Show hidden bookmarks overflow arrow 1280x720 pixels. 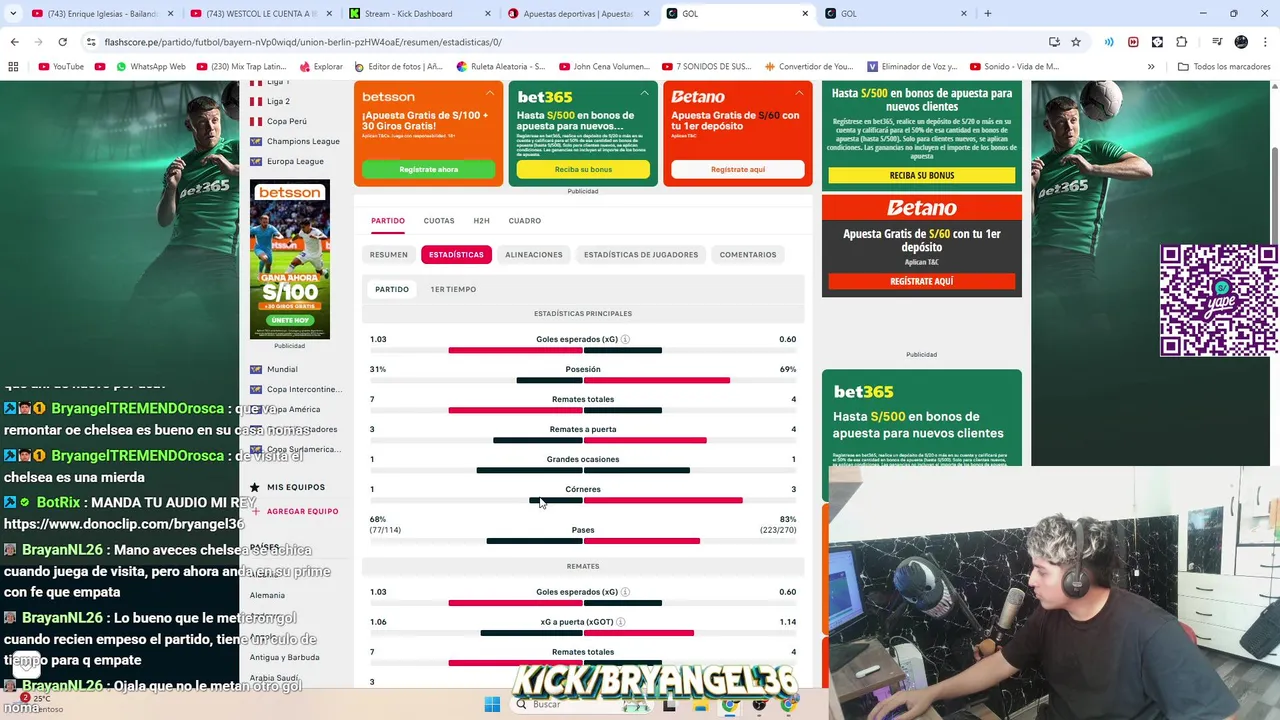click(x=1151, y=67)
